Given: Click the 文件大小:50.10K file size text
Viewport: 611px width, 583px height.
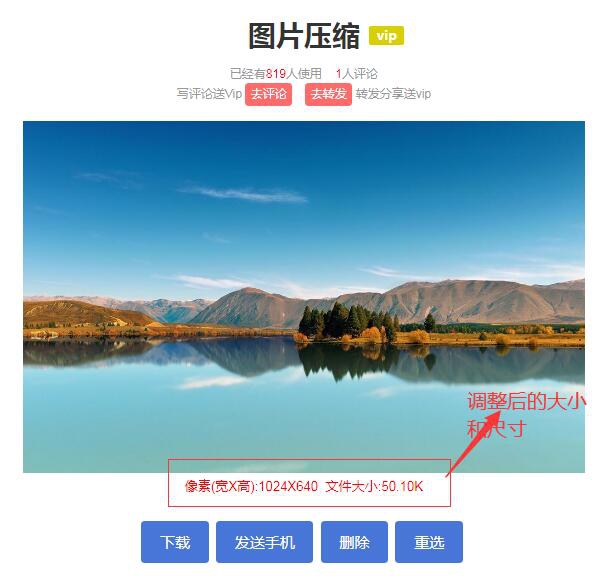Looking at the screenshot, I should point(374,486).
